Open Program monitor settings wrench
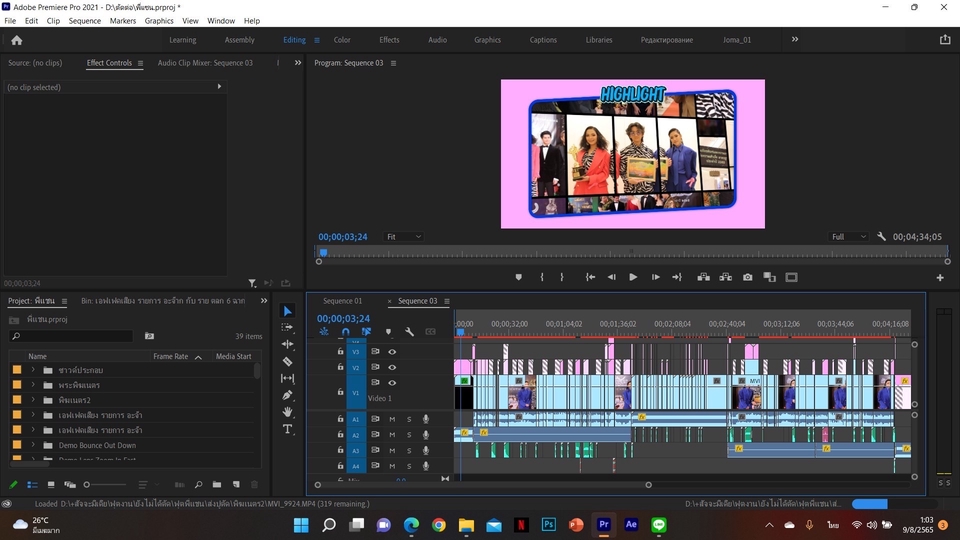This screenshot has width=960, height=540. tap(881, 236)
